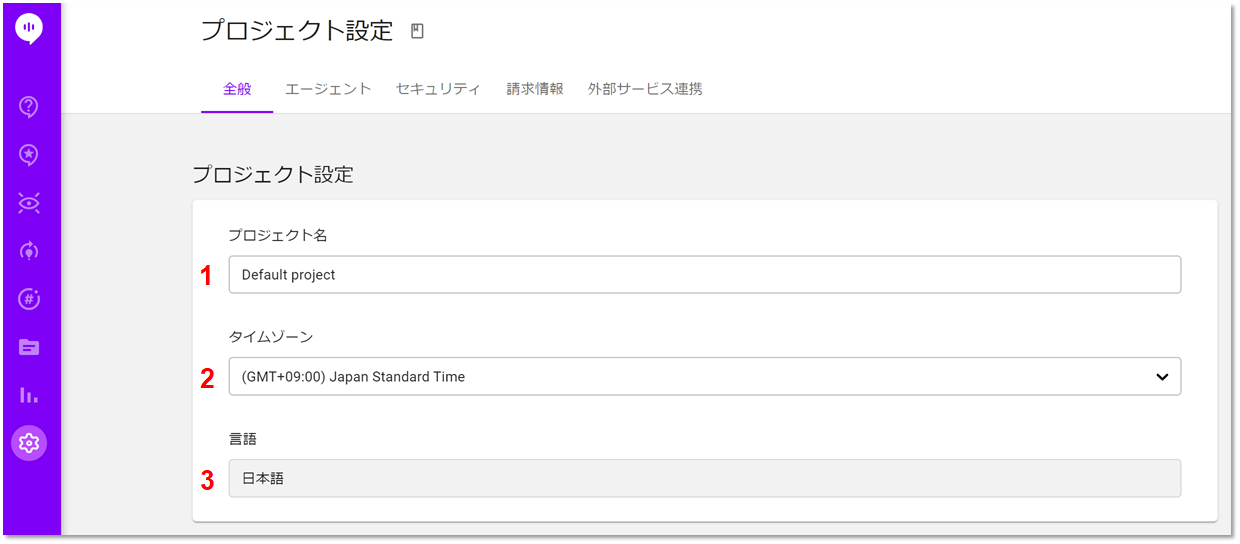Switch to the エージェント tab
Viewport: 1240px width, 544px height.
tap(328, 89)
